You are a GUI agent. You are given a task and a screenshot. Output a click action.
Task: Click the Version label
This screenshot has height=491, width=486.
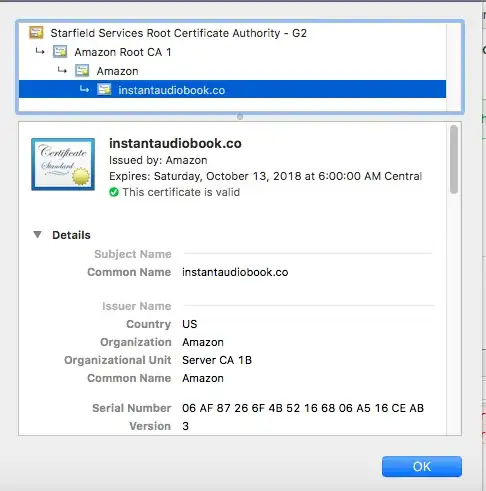click(150, 426)
